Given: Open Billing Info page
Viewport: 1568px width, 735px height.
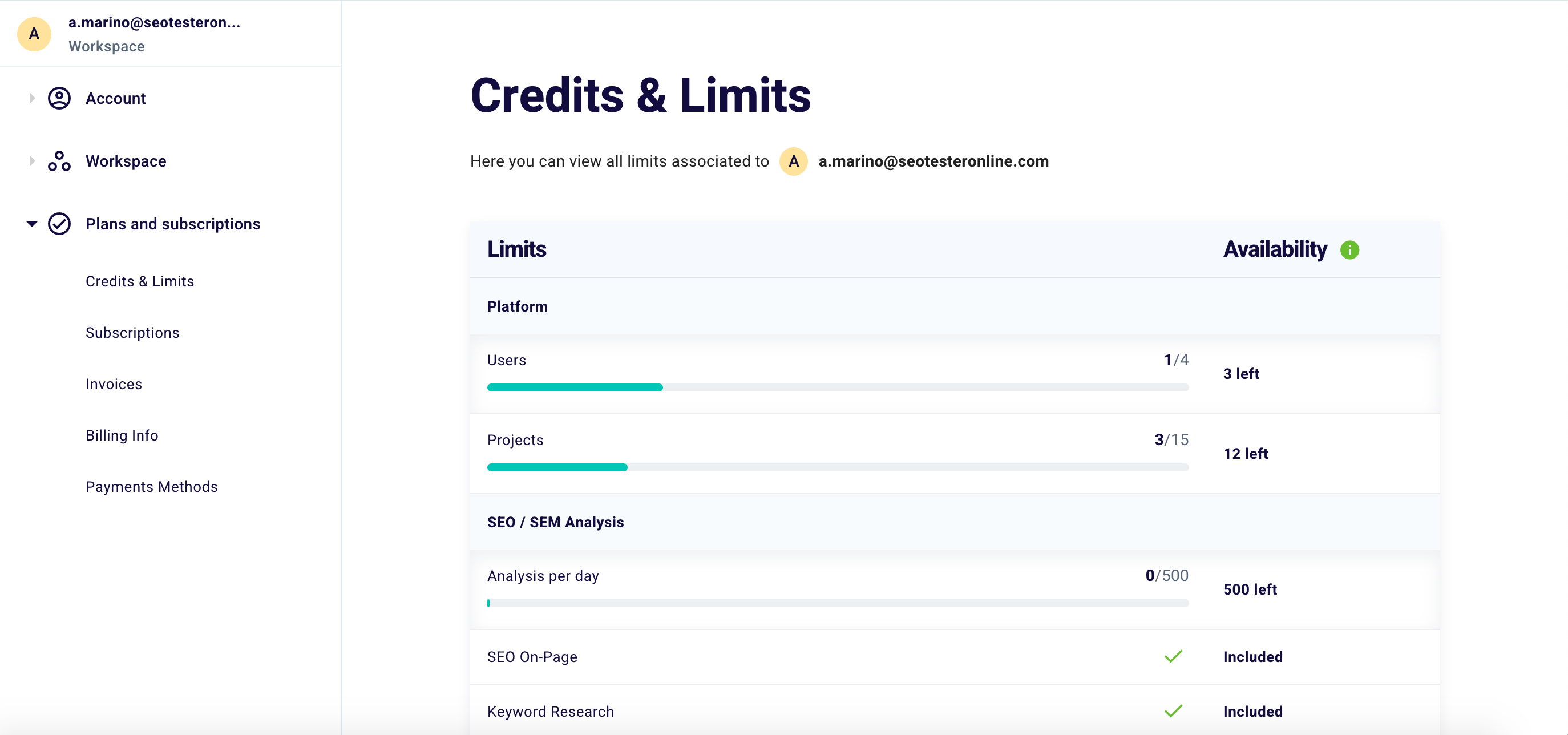Looking at the screenshot, I should click(122, 435).
